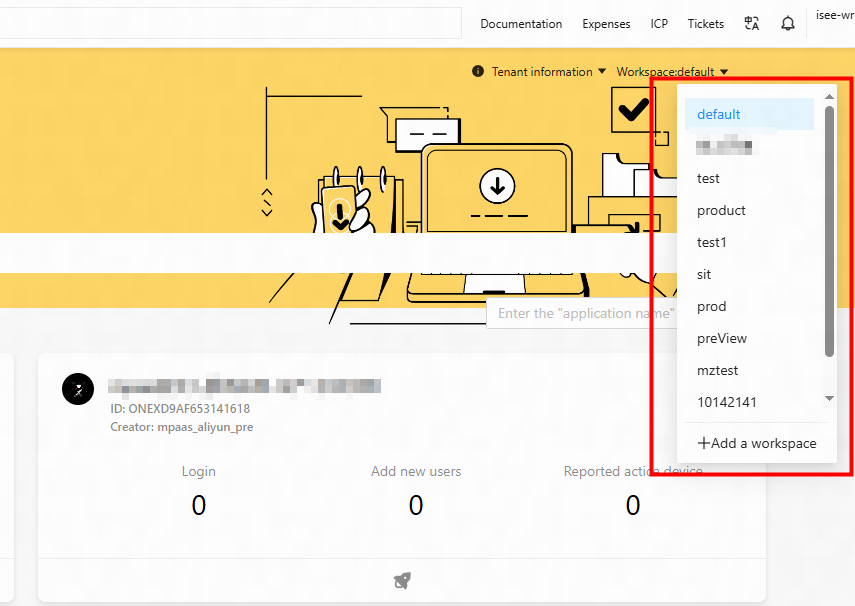Click the ID ONEXD9AF653141618 text
This screenshot has width=855, height=606.
point(180,409)
